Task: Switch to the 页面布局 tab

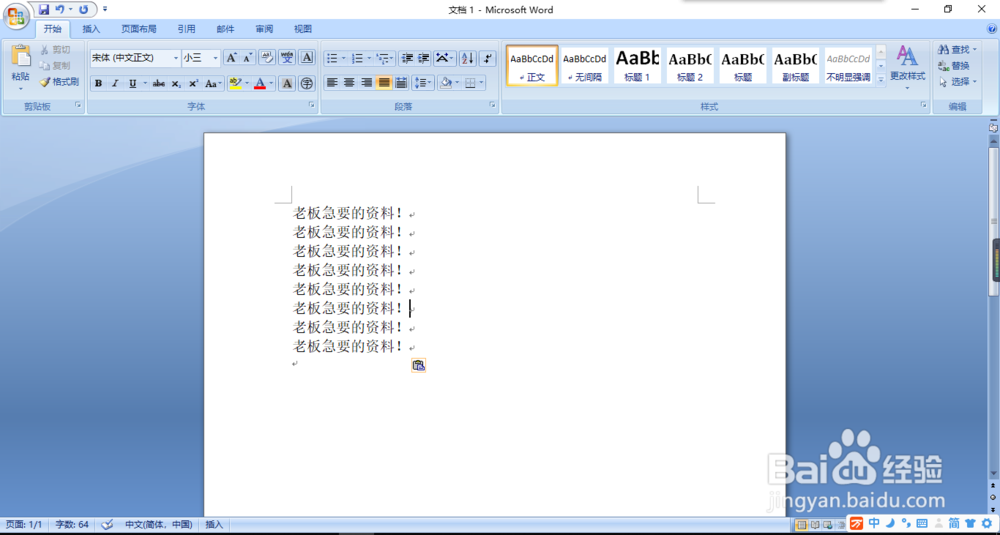Action: click(139, 29)
